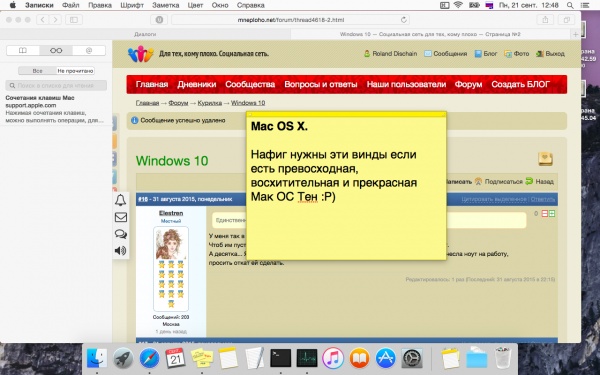600x375 pixels.
Task: Click Safari's Share button
Action: (545, 20)
